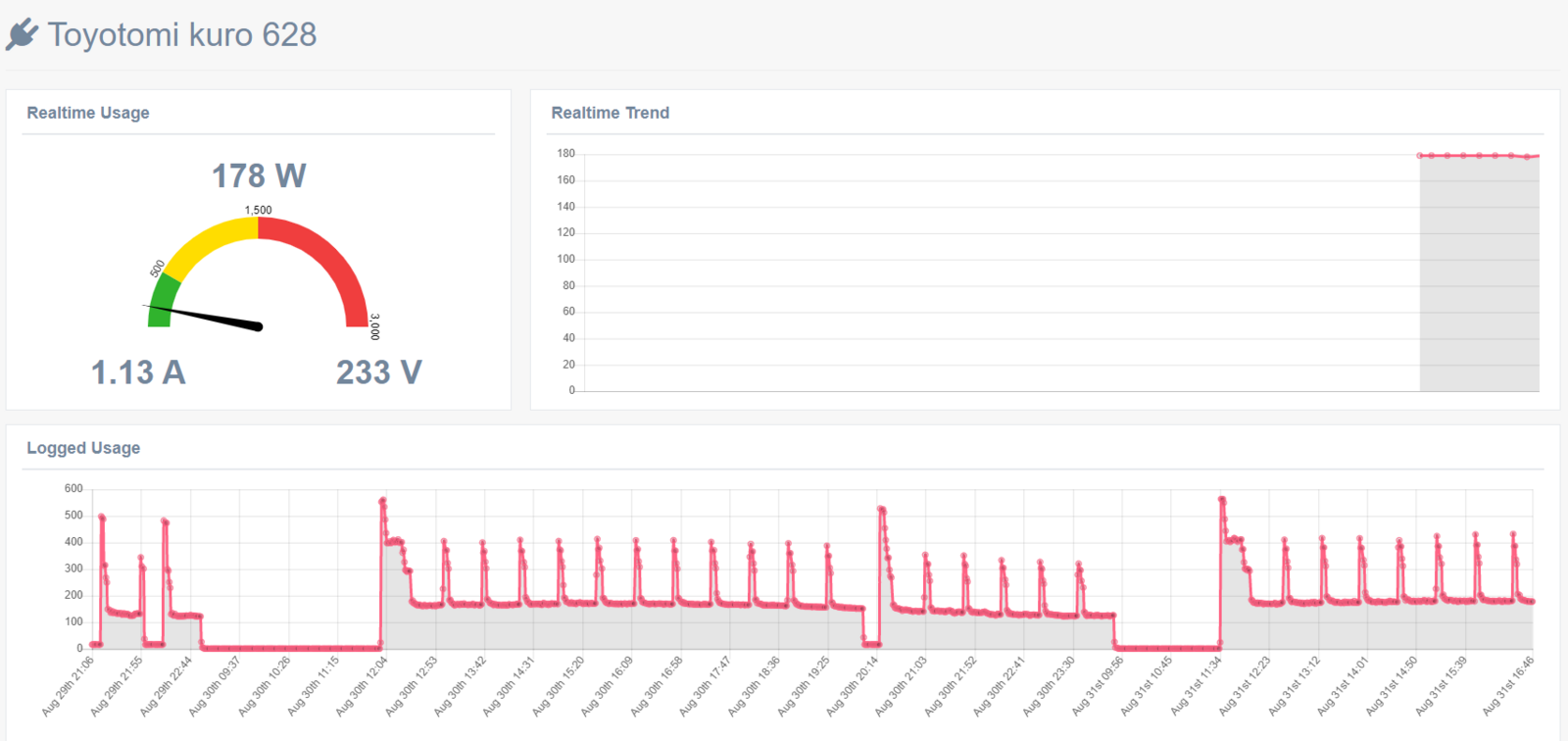Image resolution: width=1568 pixels, height=741 pixels.
Task: Click the 'Aug 29th 21:55' time label
Action: 118,686
